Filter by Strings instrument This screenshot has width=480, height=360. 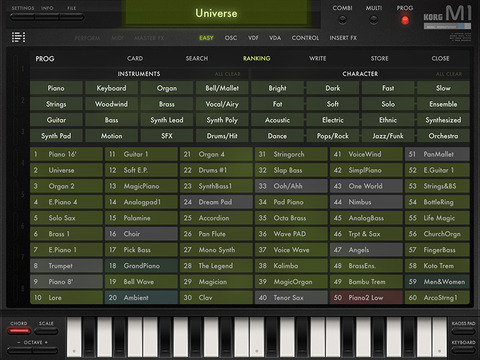[56, 104]
